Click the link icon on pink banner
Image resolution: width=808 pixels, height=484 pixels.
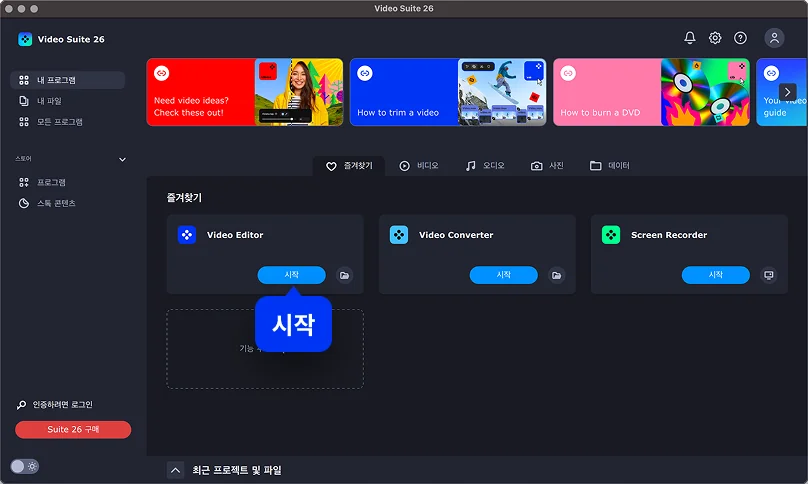568,73
